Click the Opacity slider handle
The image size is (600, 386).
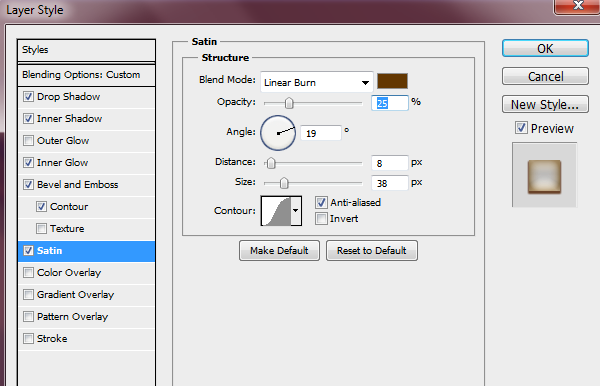coord(289,103)
